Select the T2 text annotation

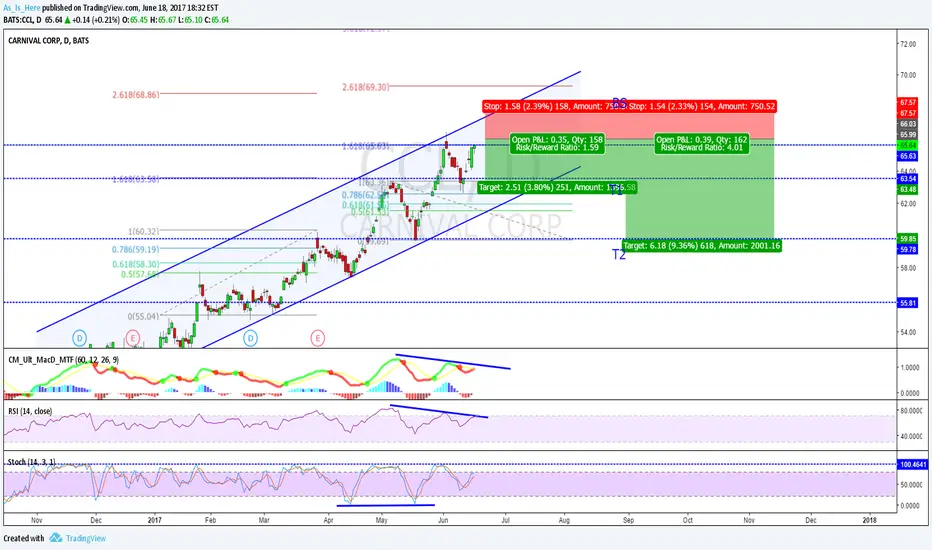pos(619,254)
